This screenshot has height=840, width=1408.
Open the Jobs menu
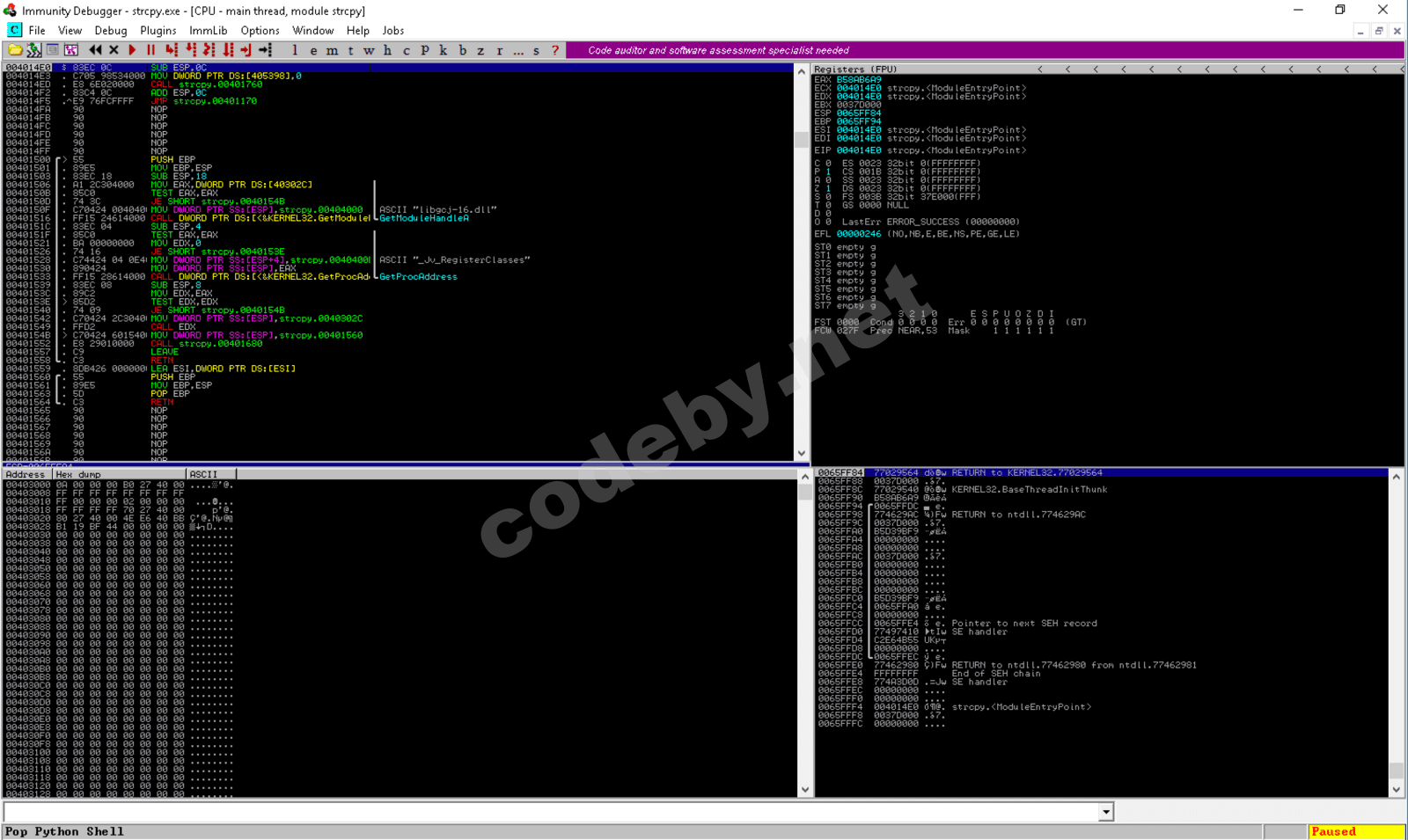tap(393, 30)
